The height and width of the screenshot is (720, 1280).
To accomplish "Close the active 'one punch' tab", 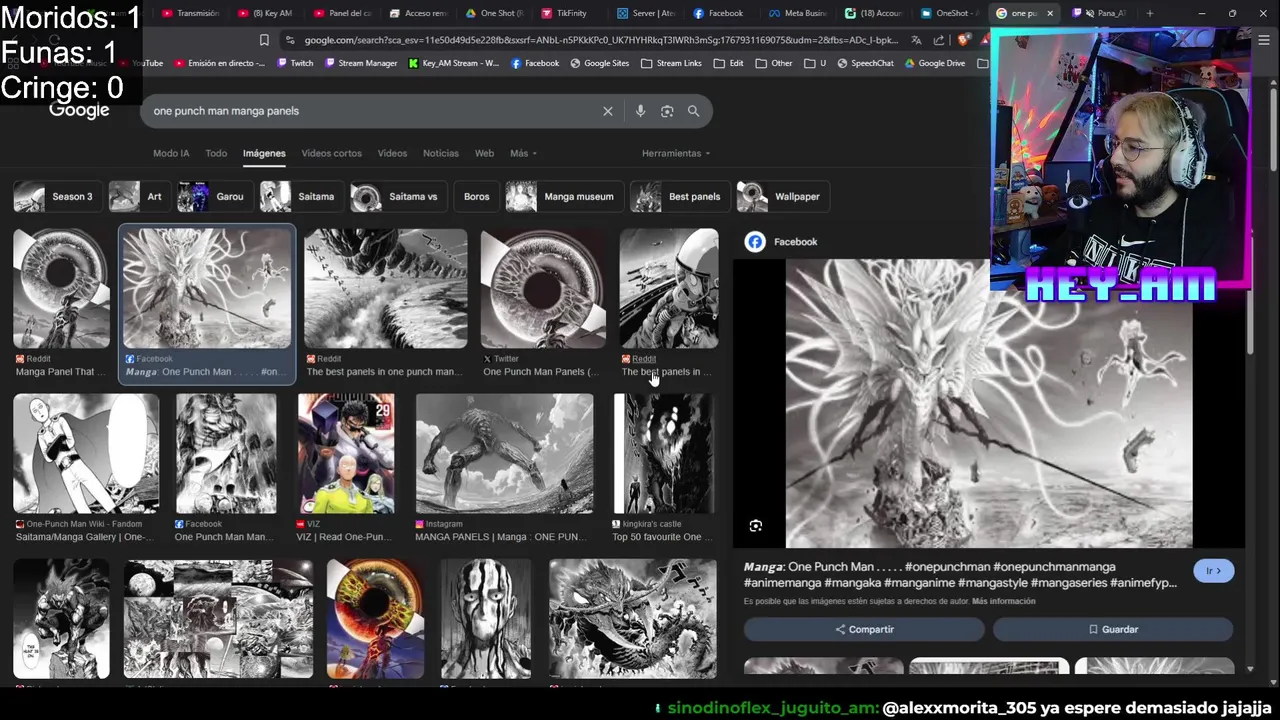I will [x=1050, y=13].
